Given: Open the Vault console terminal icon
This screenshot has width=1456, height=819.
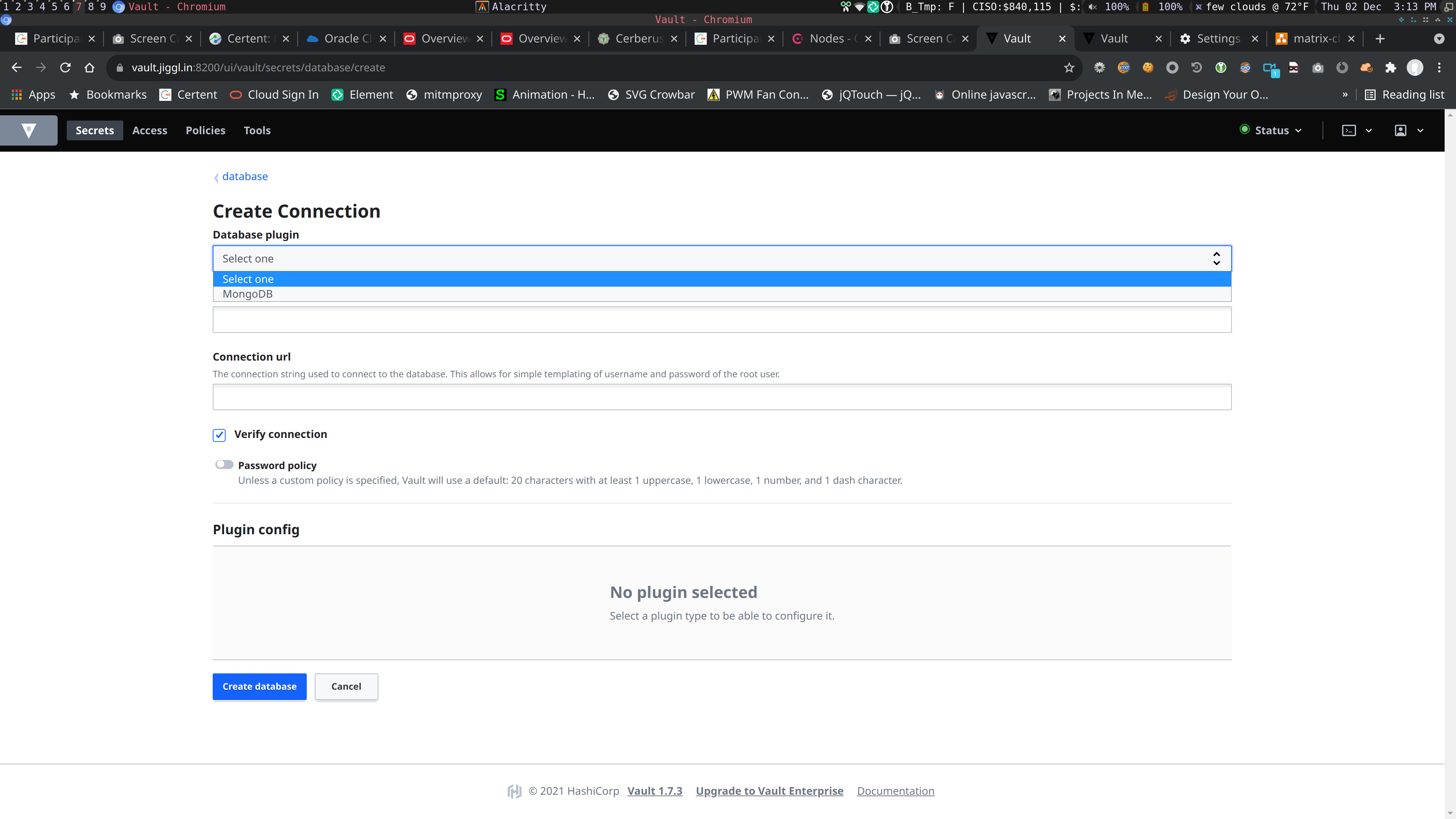Looking at the screenshot, I should (1349, 130).
